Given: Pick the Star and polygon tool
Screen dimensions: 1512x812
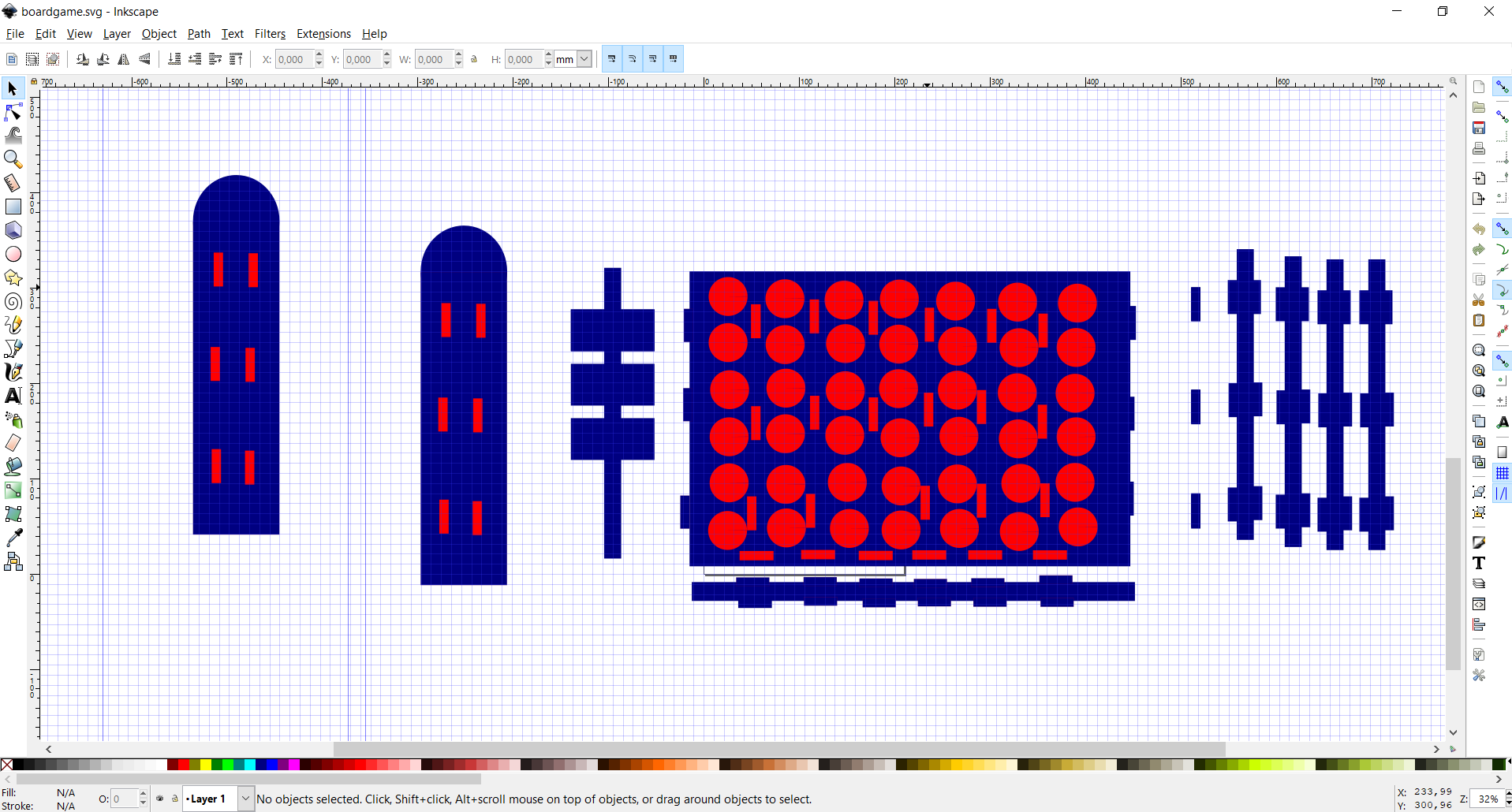Looking at the screenshot, I should [x=13, y=277].
